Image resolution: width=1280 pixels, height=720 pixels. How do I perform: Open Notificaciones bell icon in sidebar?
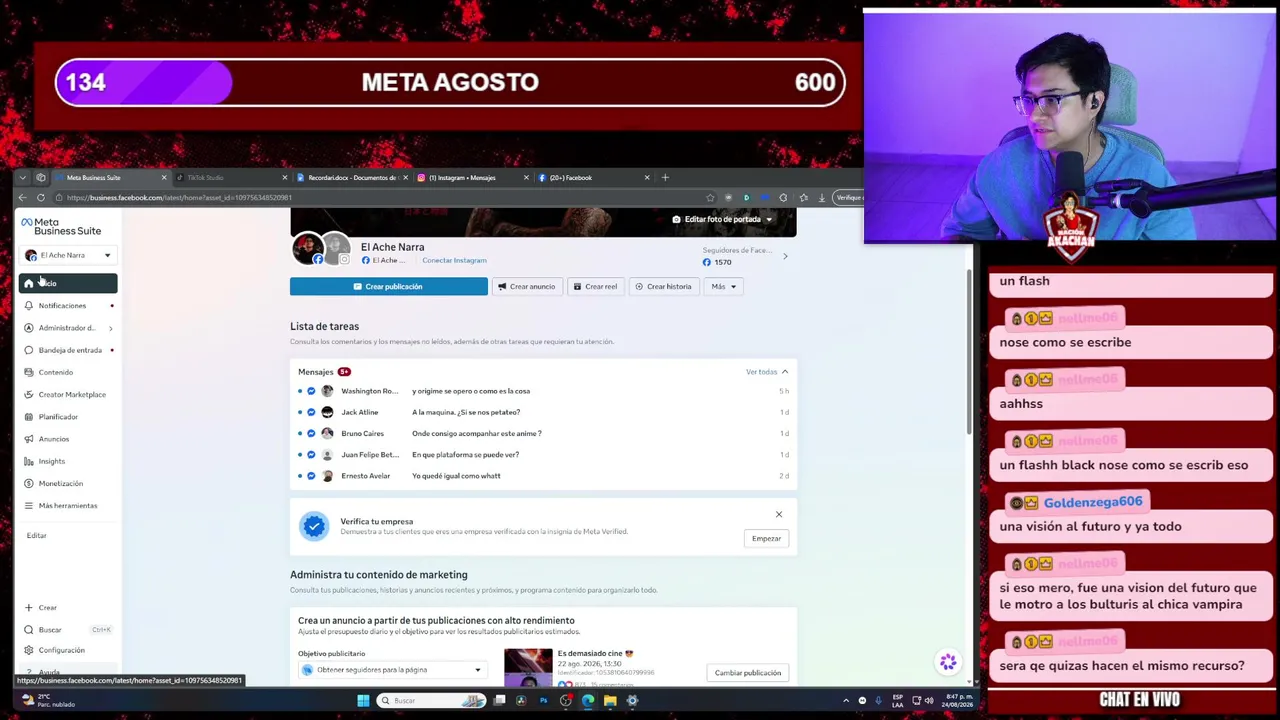pos(29,305)
